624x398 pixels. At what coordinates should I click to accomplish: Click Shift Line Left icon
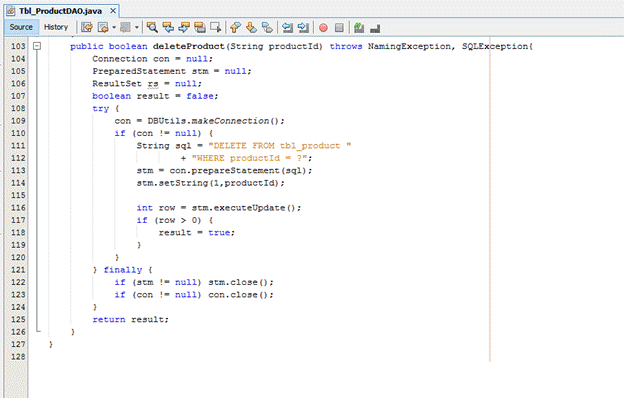coord(287,27)
